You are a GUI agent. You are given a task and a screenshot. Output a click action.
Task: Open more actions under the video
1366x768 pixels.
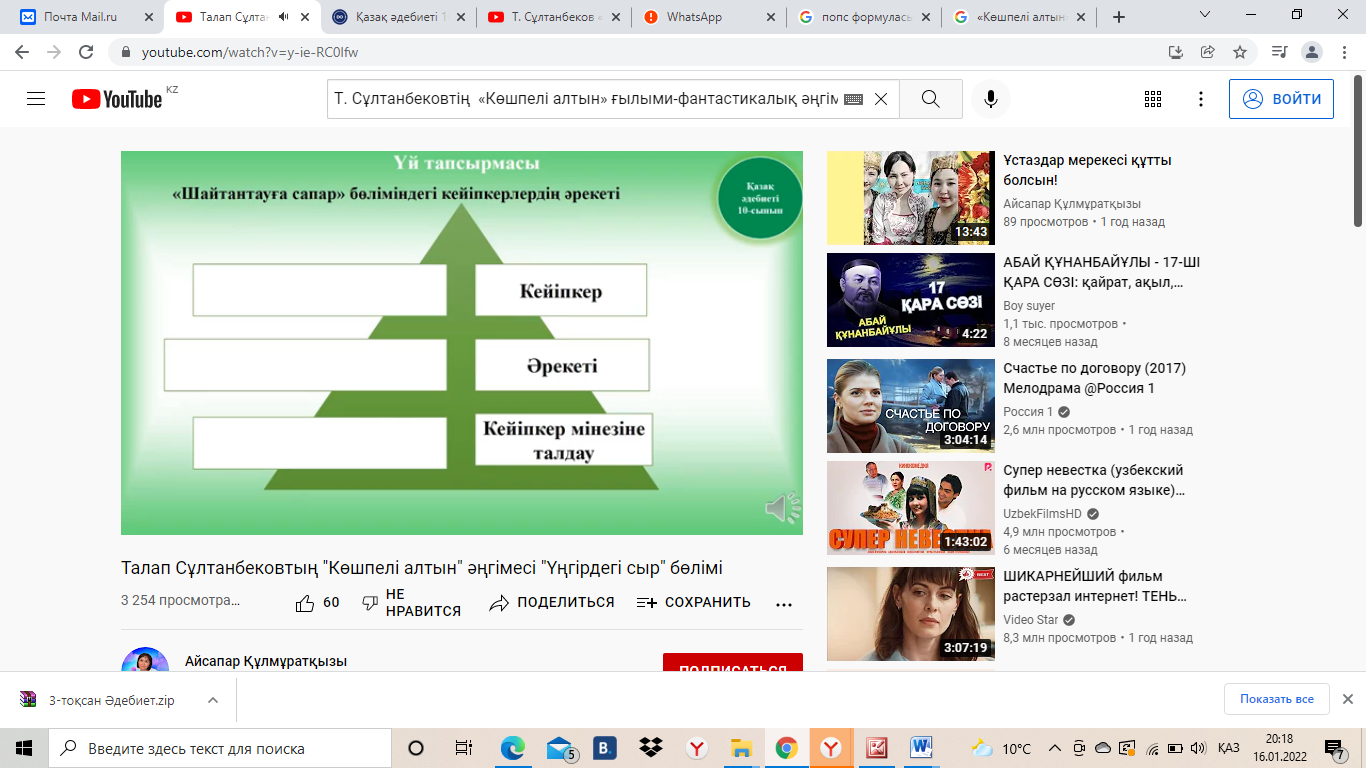pos(784,603)
